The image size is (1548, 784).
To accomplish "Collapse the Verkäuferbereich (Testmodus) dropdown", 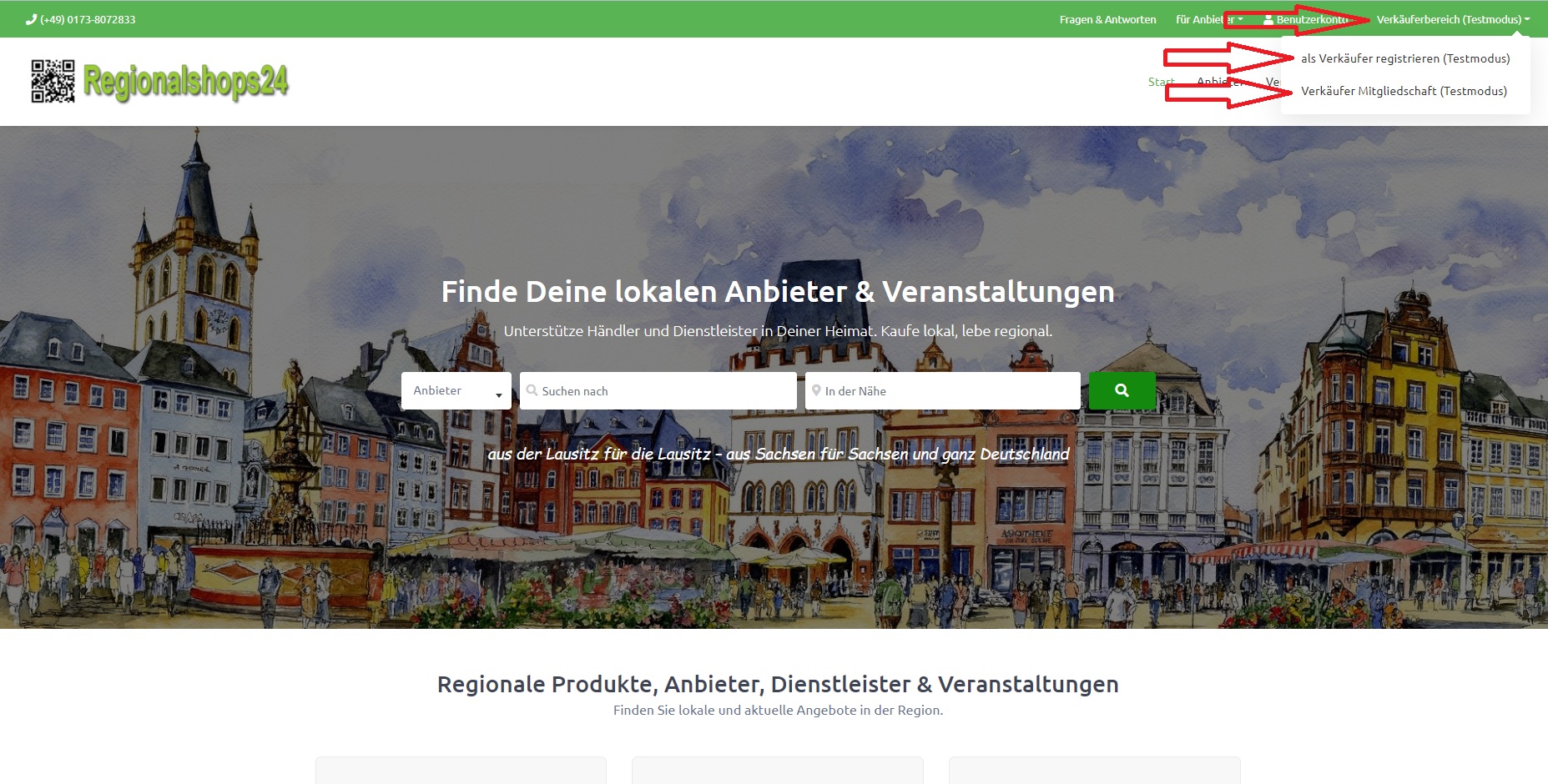I will pyautogui.click(x=1452, y=19).
